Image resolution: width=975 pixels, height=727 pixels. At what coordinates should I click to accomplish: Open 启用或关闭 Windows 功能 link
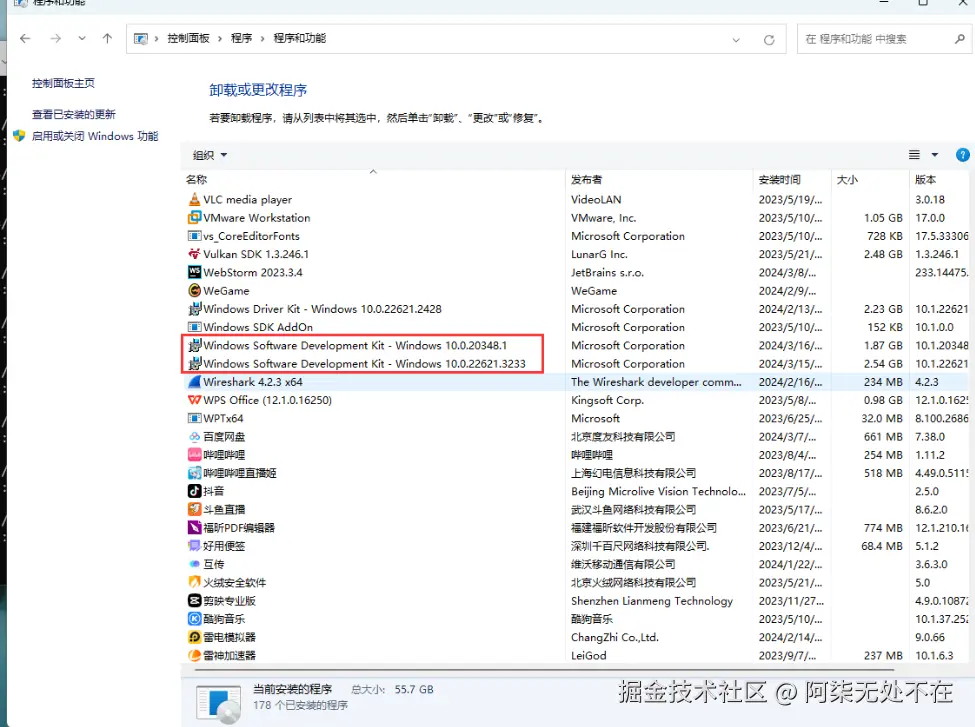click(95, 136)
